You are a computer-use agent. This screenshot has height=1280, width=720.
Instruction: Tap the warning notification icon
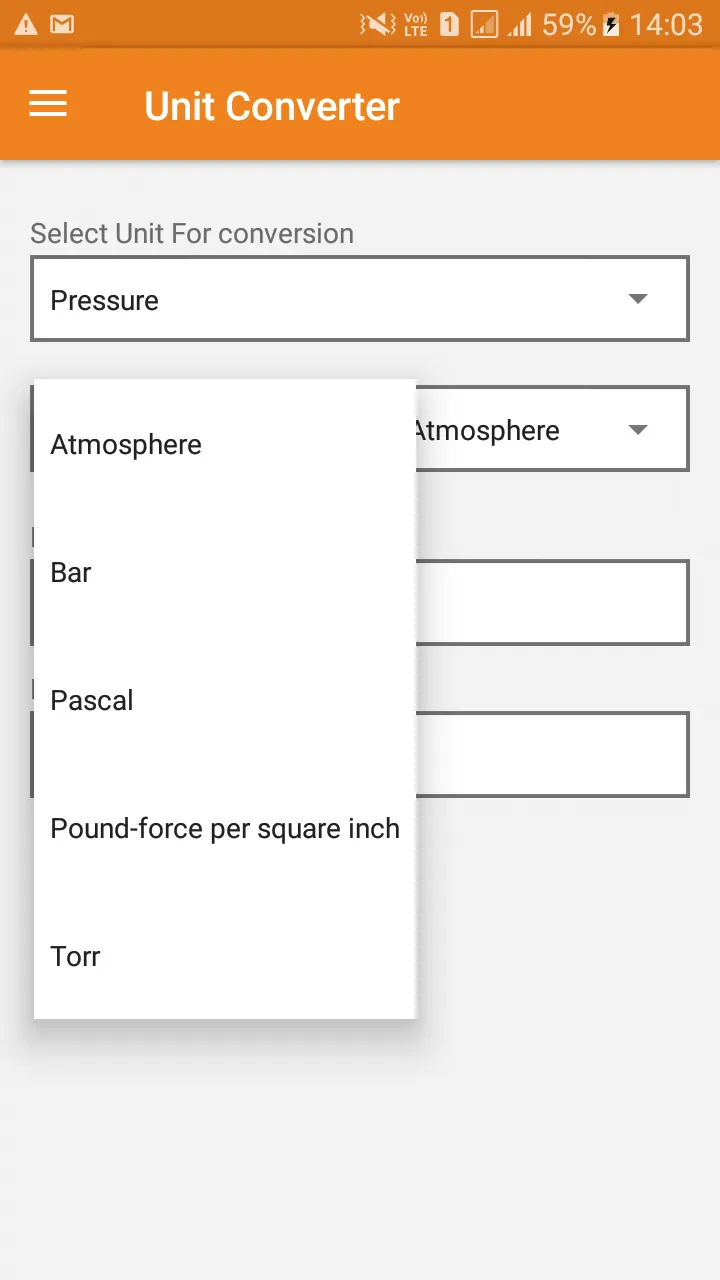click(26, 24)
